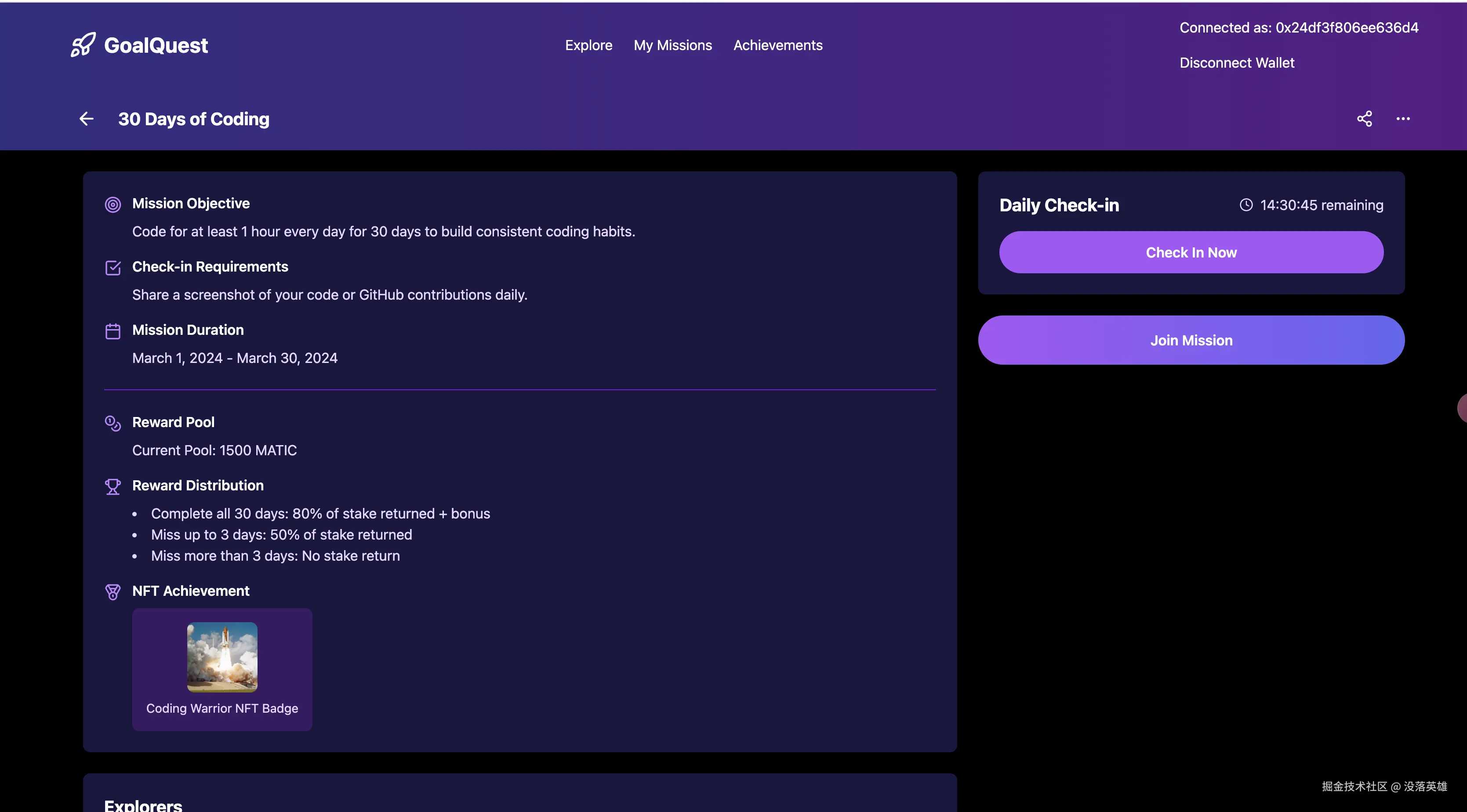Click the GoalQuest rocket logo icon
Screen dimensions: 1467x812
83,45
